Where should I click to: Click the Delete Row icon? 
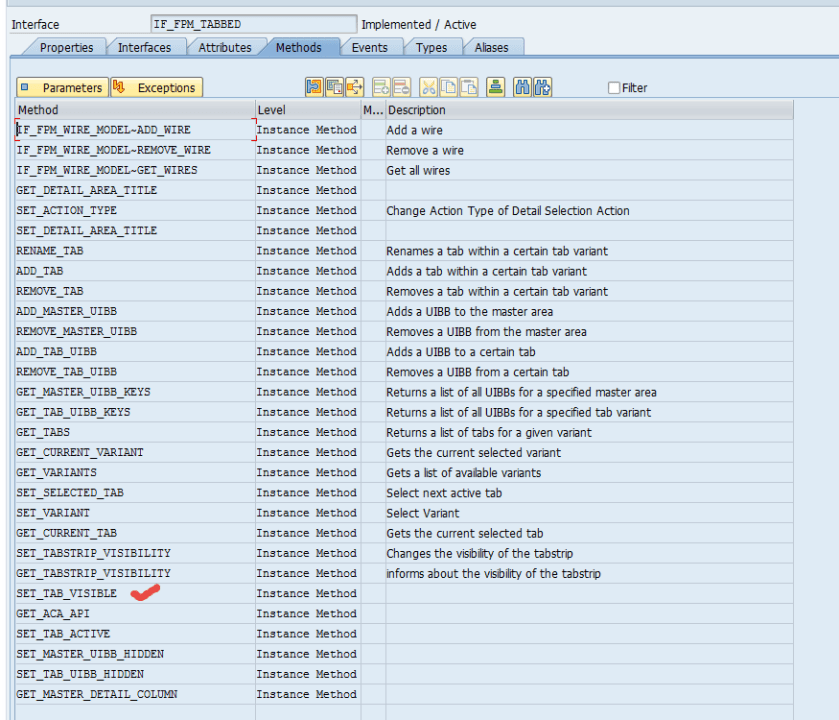(x=402, y=87)
